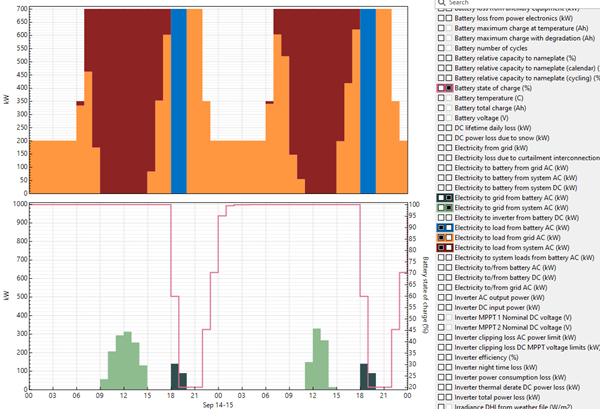This screenshot has height=409, width=600.
Task: Check first box for Electricity from grid (kW)
Action: click(441, 148)
